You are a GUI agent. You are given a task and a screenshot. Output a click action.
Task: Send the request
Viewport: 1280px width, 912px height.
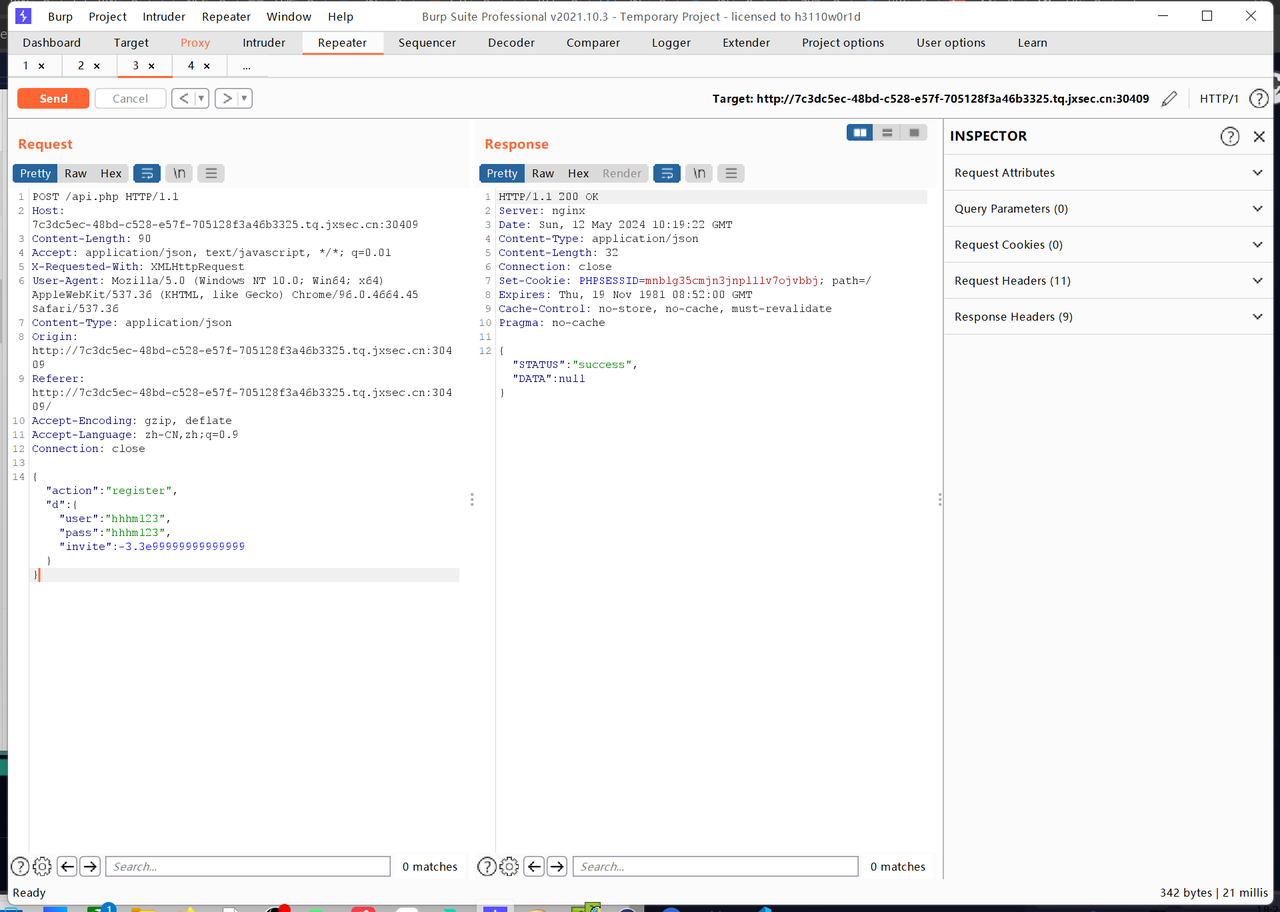pyautogui.click(x=53, y=98)
